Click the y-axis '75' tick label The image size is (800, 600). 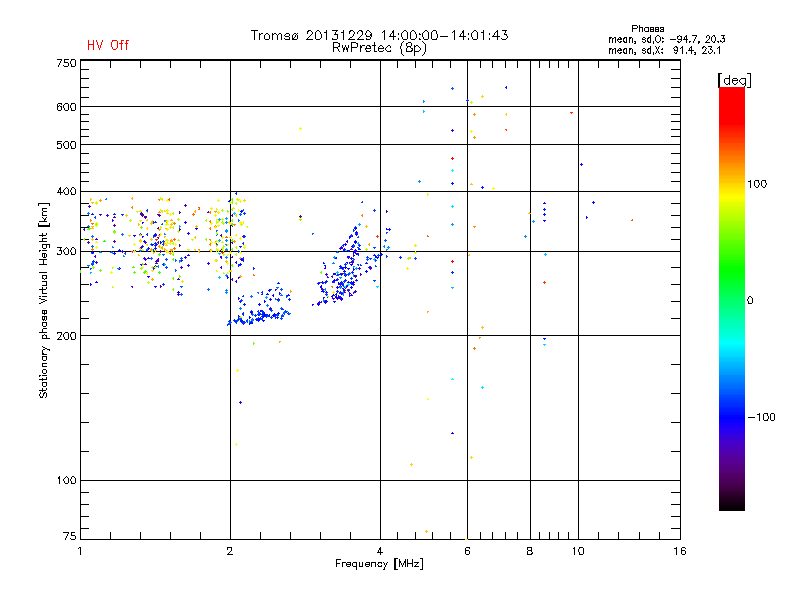point(70,536)
